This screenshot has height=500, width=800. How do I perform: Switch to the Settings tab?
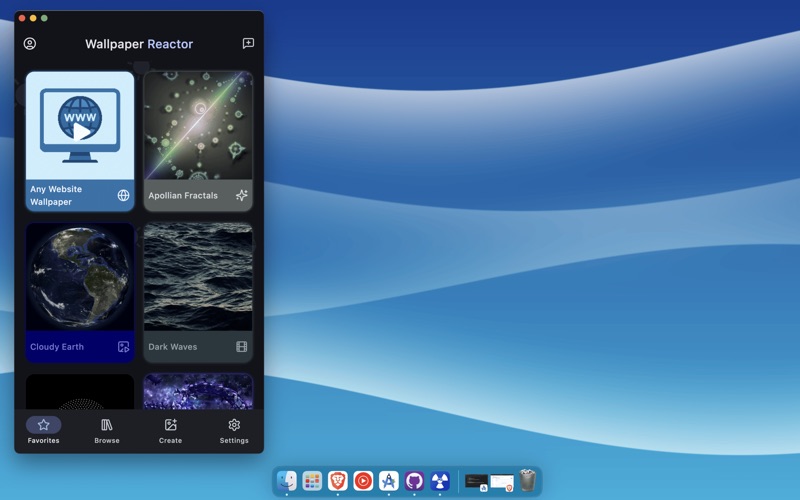(x=234, y=431)
